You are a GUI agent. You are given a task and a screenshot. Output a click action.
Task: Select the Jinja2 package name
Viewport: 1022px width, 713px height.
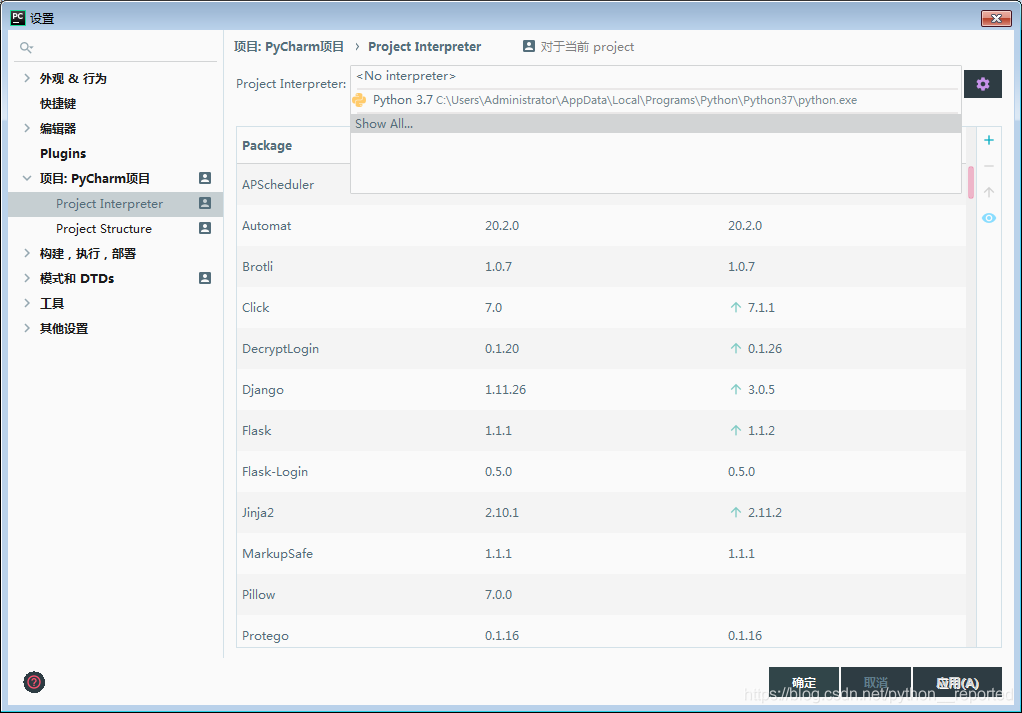click(258, 513)
